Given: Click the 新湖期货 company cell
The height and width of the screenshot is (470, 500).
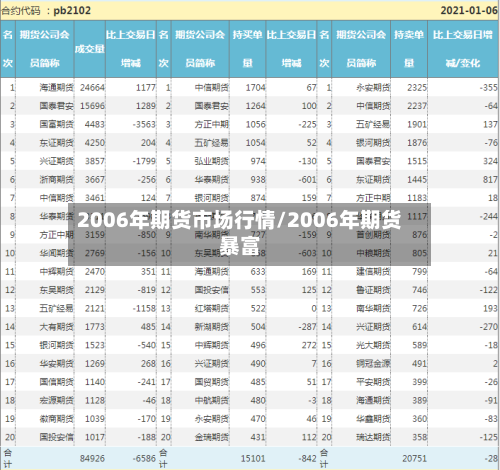Looking at the screenshot, I should coord(212,327).
